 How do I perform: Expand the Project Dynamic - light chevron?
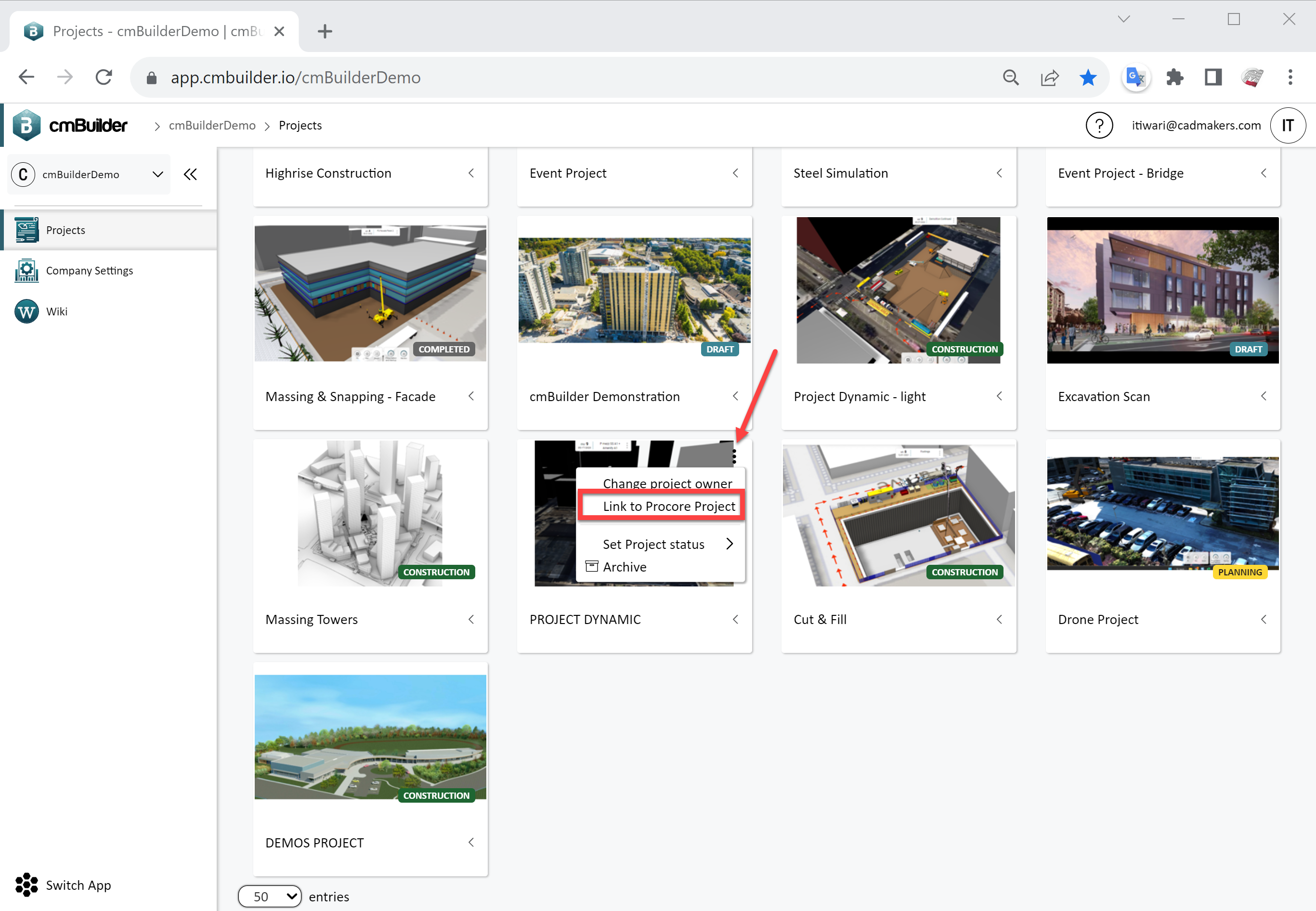click(1000, 396)
